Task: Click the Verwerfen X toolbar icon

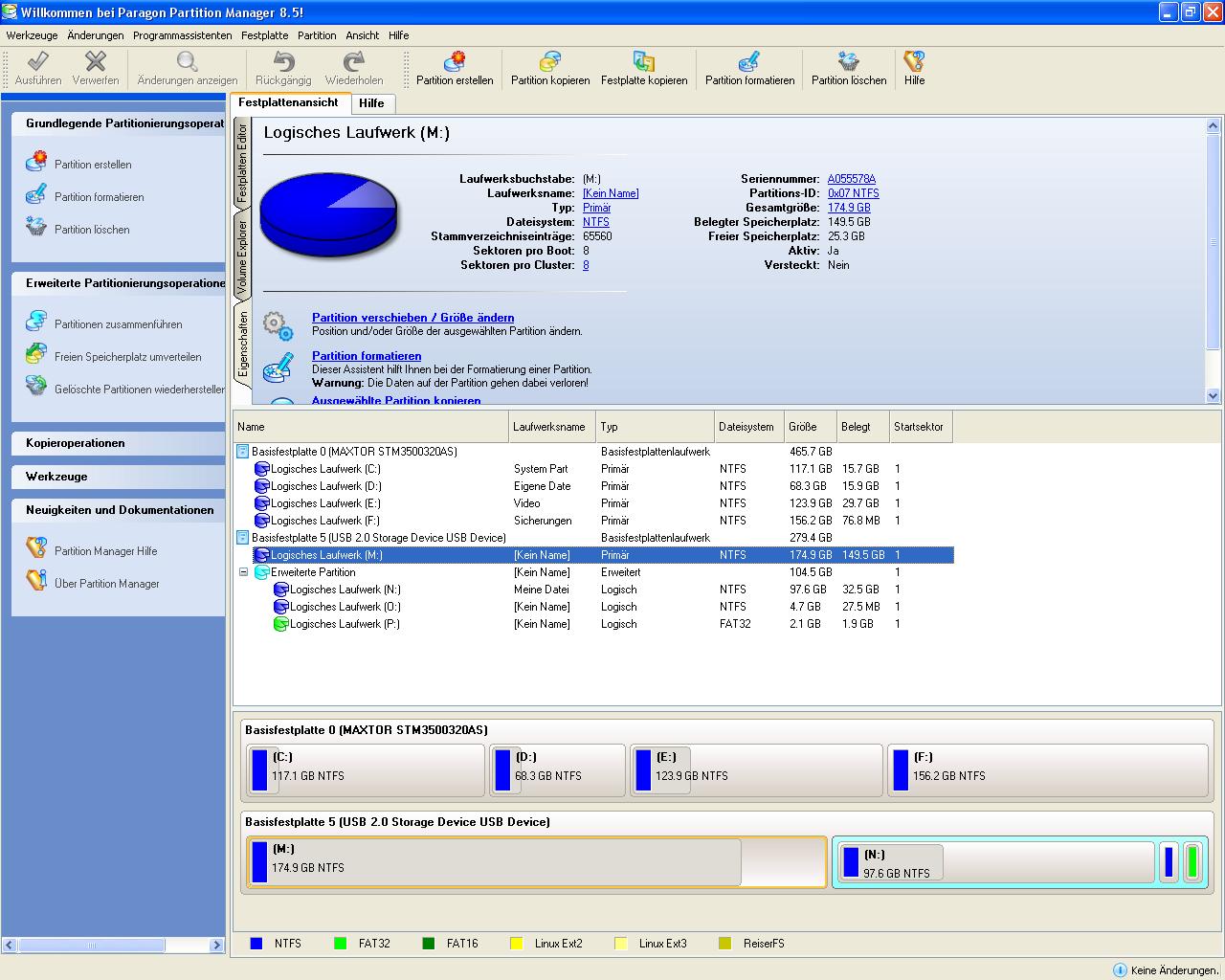Action: click(x=96, y=62)
